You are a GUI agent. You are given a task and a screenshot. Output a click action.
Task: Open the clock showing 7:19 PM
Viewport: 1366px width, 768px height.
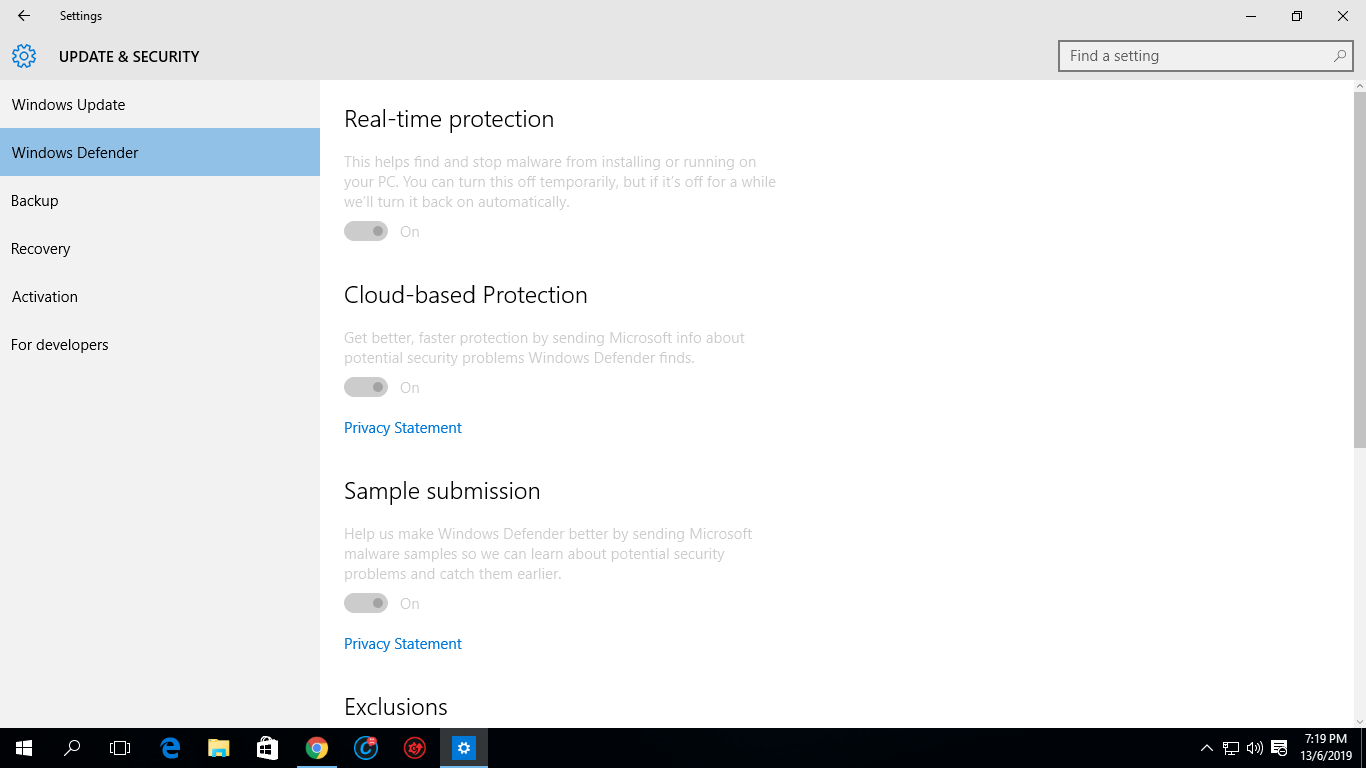pyautogui.click(x=1326, y=748)
